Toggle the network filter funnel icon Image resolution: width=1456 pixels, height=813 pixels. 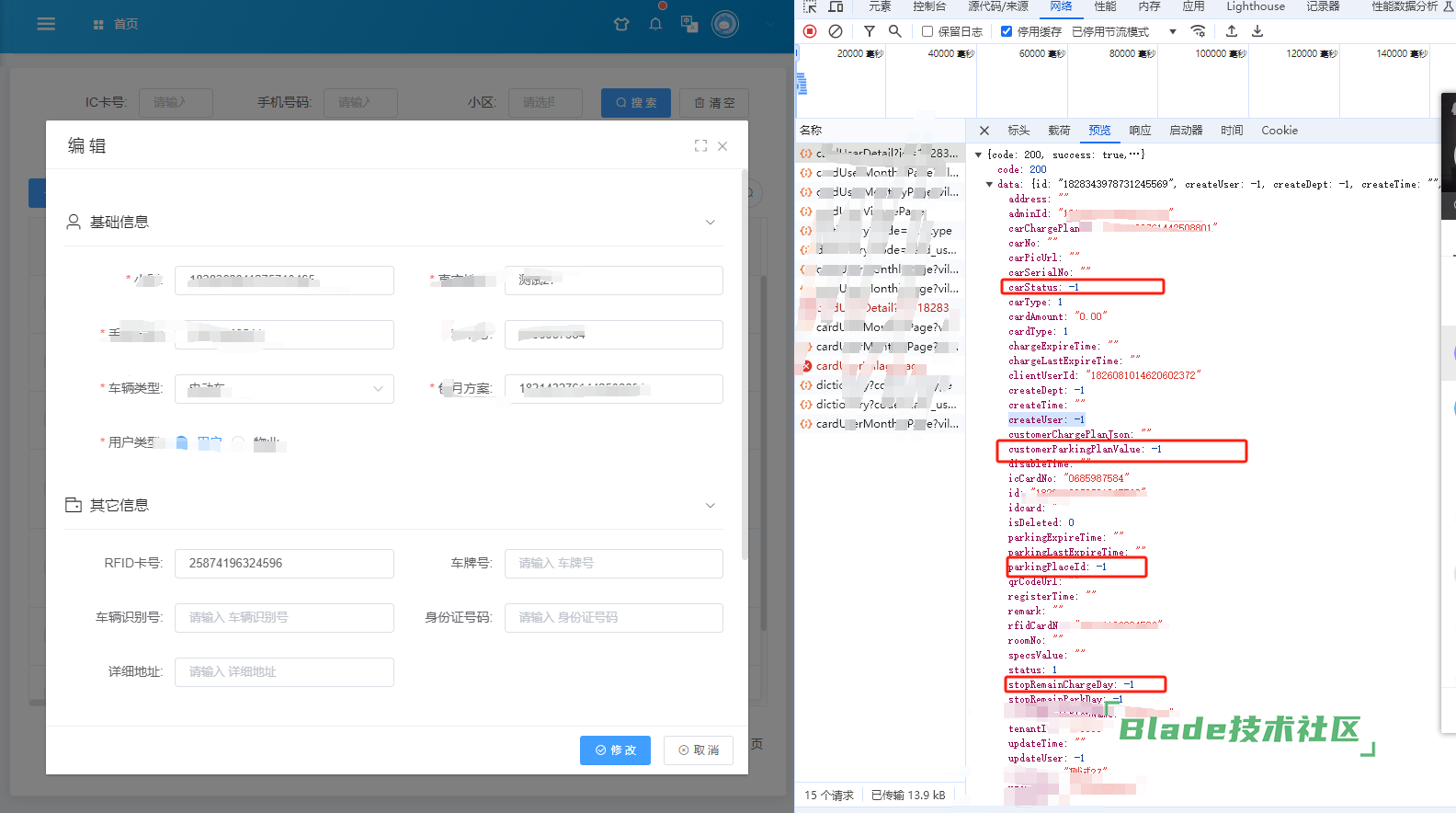coord(869,31)
